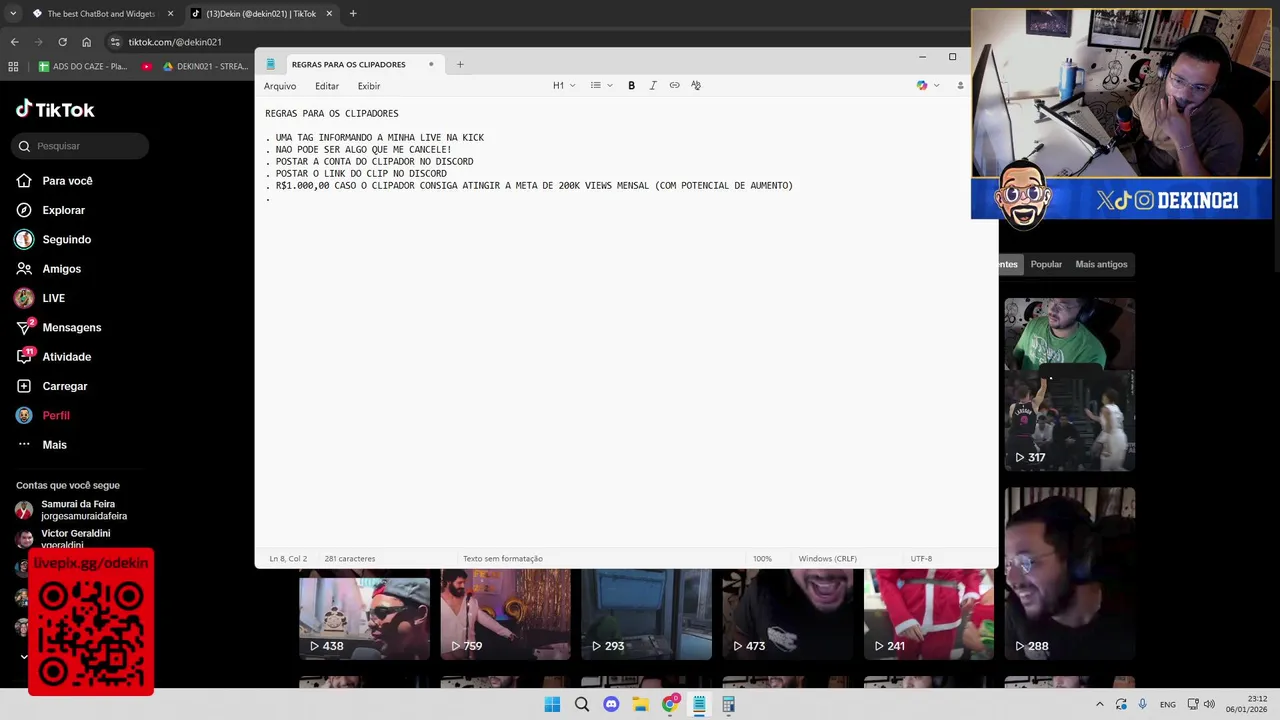Open Editar menu in Notepad

click(327, 86)
